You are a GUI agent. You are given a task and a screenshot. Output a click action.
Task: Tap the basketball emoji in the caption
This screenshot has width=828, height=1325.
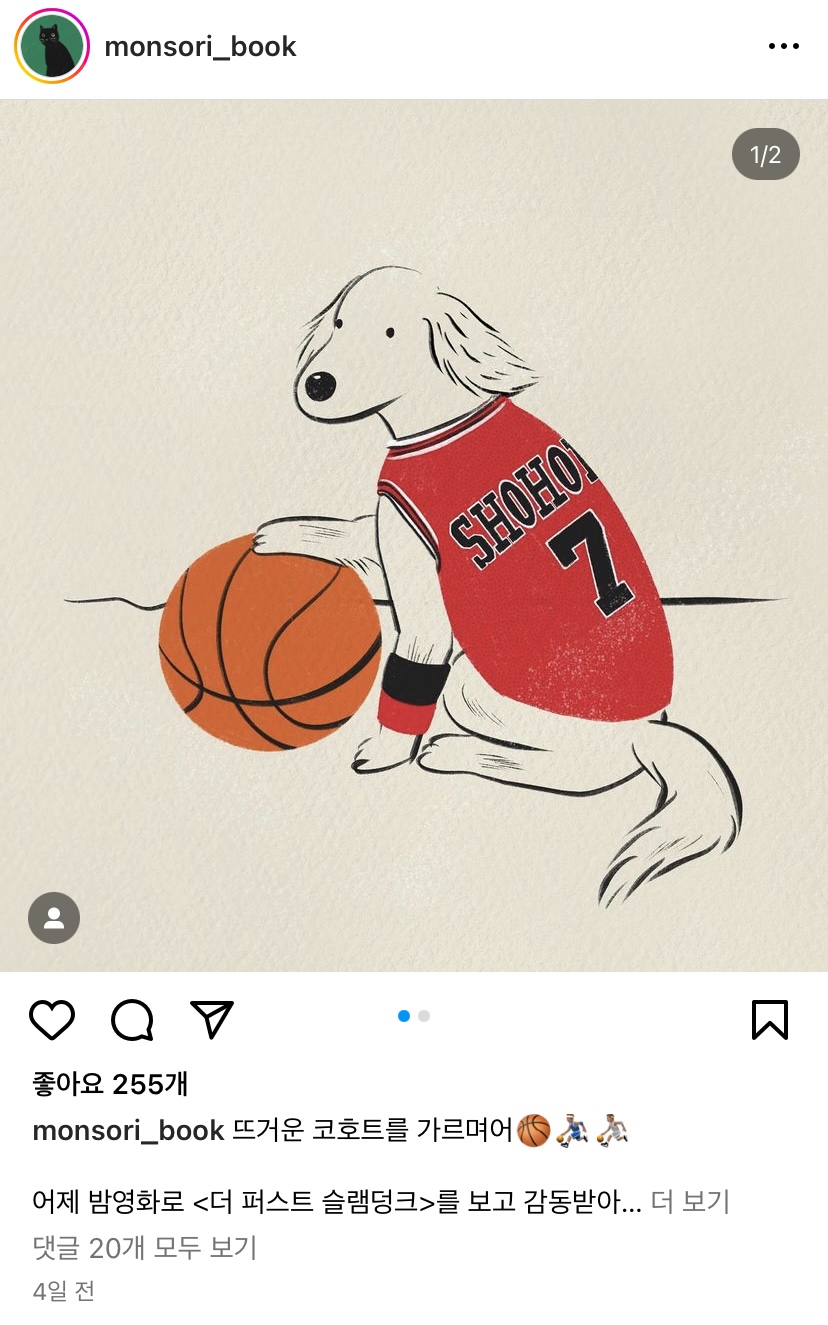(x=533, y=1131)
